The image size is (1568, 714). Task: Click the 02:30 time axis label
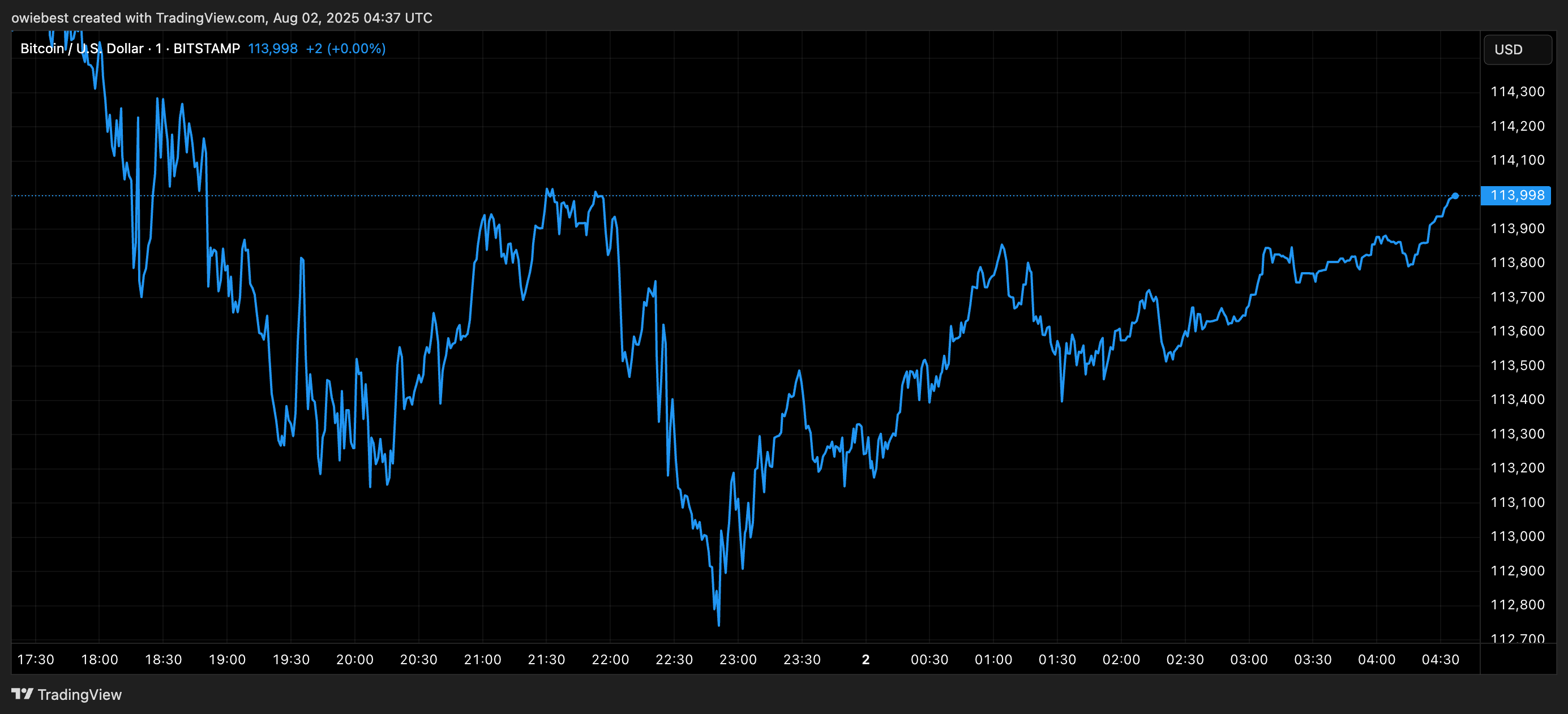(x=1186, y=660)
